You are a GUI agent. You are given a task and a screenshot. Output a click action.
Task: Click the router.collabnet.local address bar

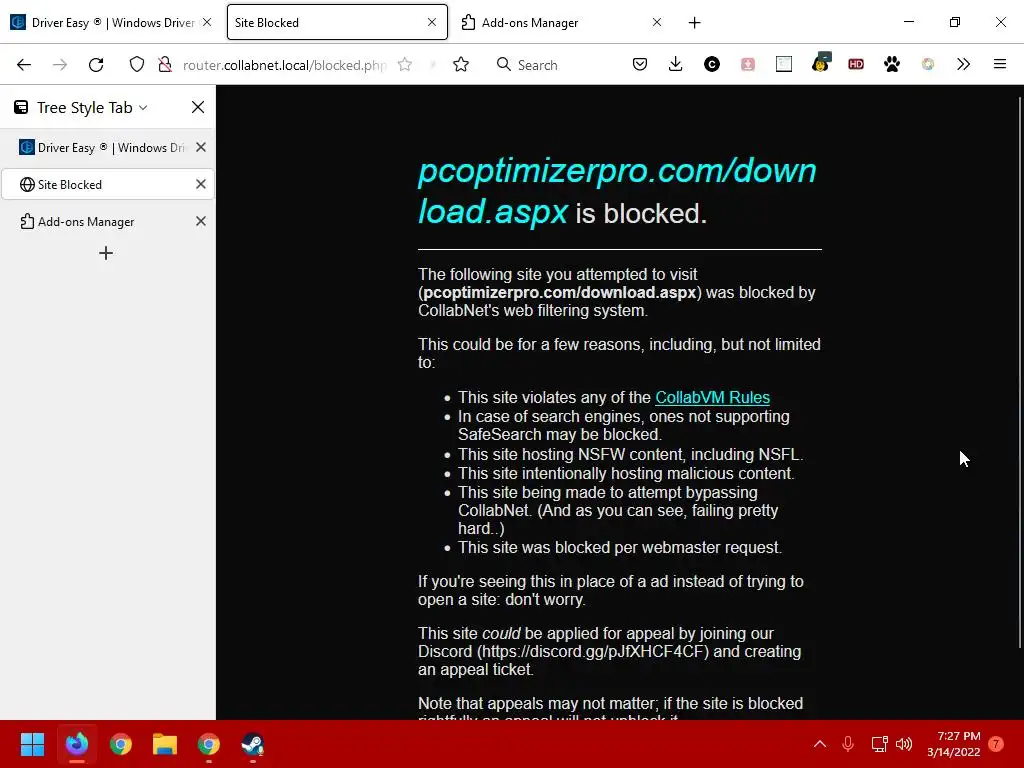point(285,65)
